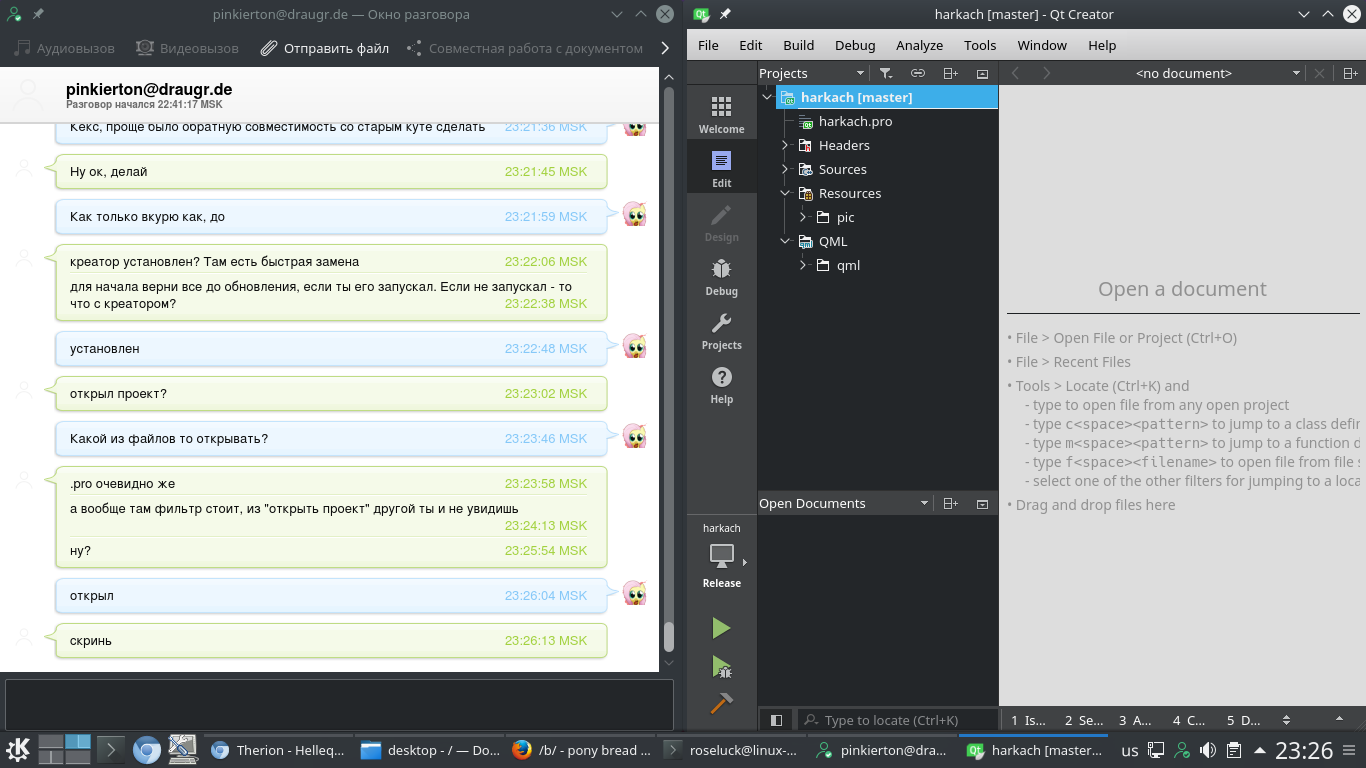
Task: Click the filter tree icon in Projects pane
Action: 885,73
